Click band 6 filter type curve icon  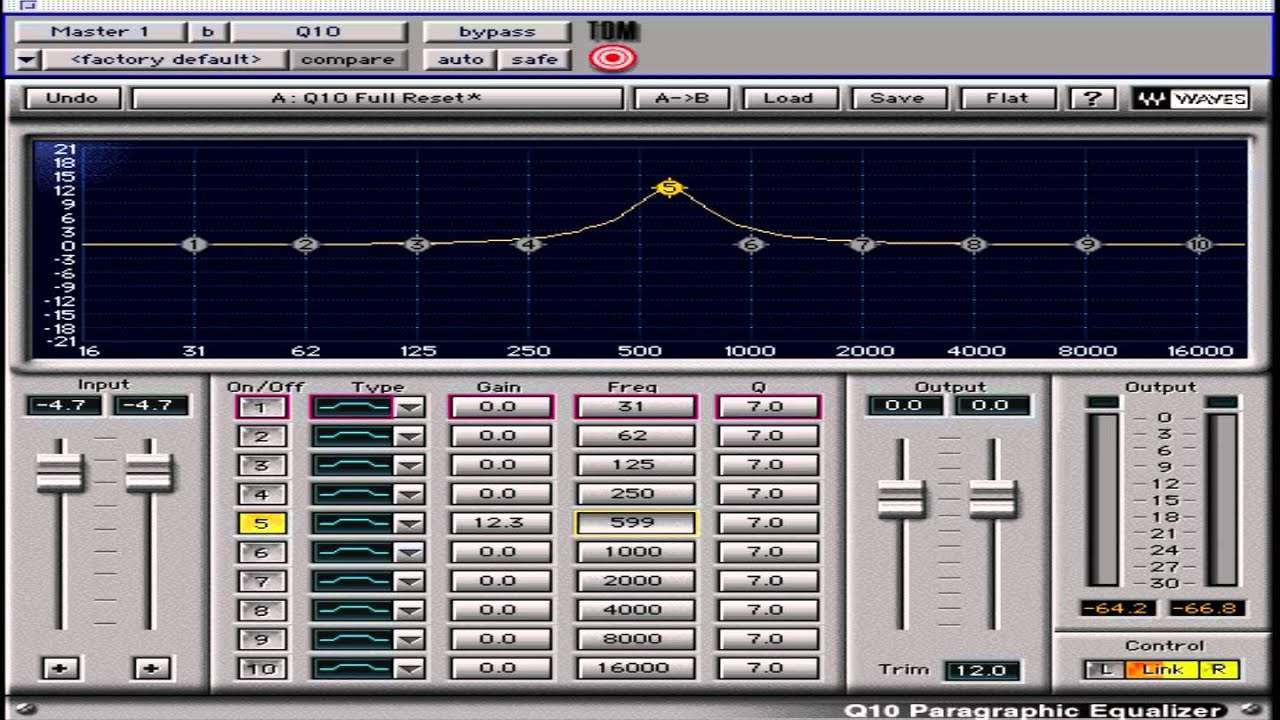[x=353, y=552]
